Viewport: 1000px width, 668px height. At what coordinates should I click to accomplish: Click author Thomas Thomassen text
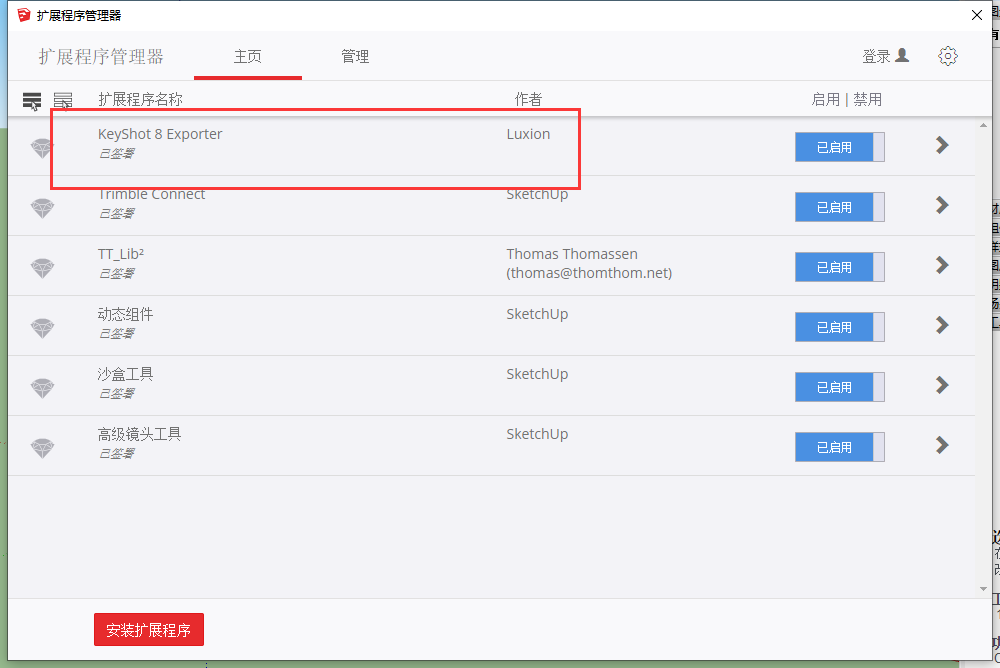pyautogui.click(x=572, y=254)
